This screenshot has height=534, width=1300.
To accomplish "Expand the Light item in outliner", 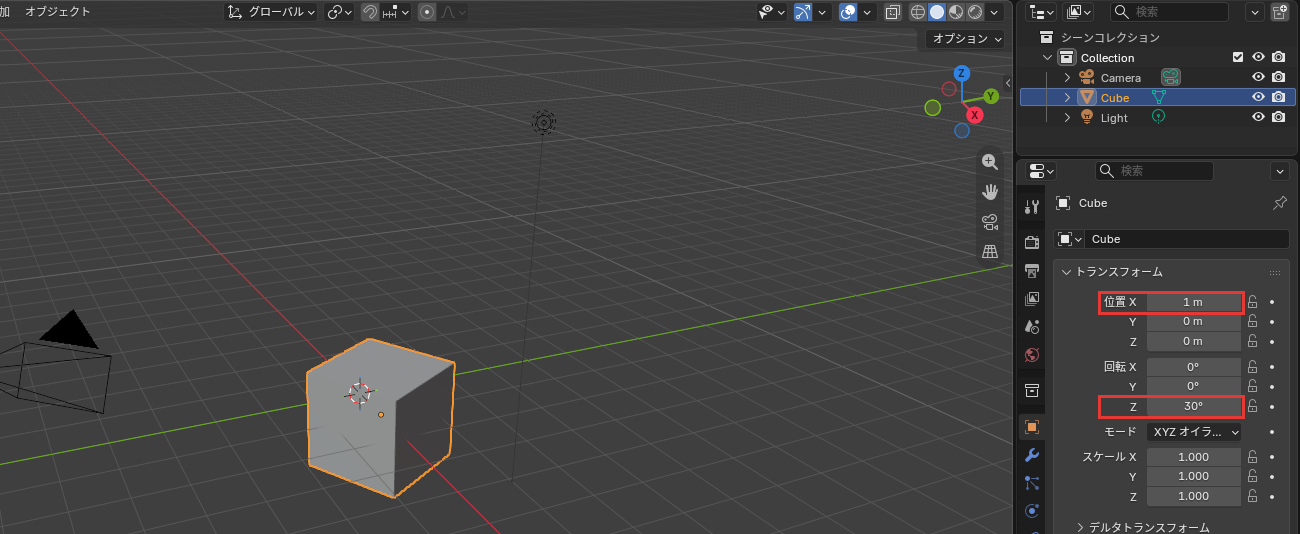I will pyautogui.click(x=1067, y=118).
